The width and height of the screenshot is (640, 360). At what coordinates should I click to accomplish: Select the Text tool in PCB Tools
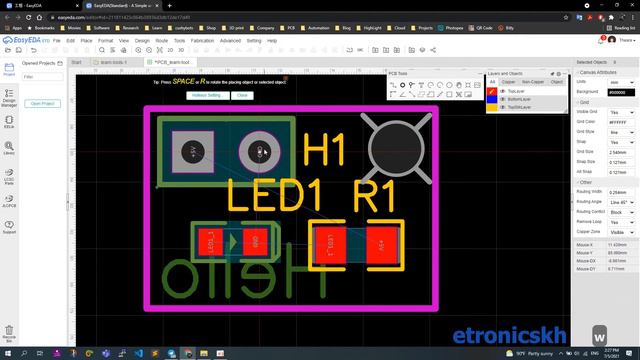tap(421, 85)
